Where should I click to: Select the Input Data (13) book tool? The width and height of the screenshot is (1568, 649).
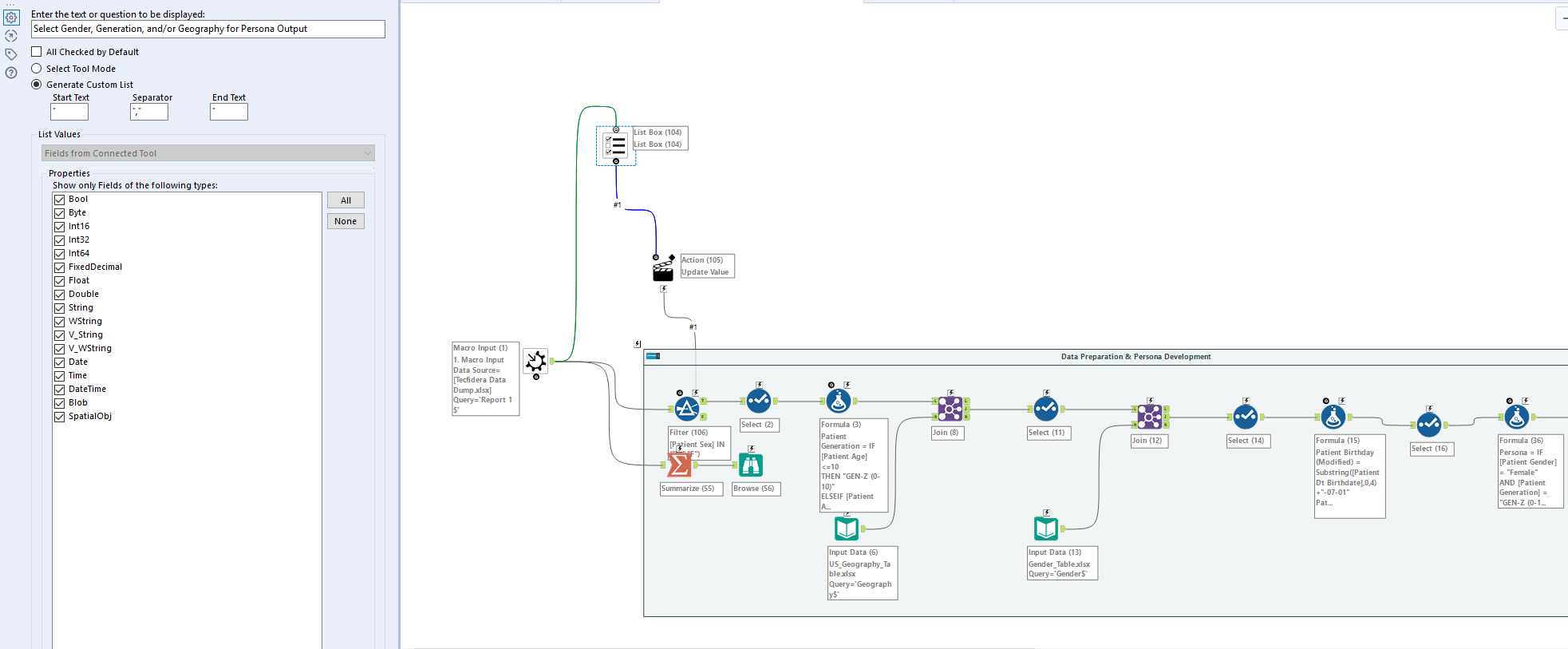1046,528
